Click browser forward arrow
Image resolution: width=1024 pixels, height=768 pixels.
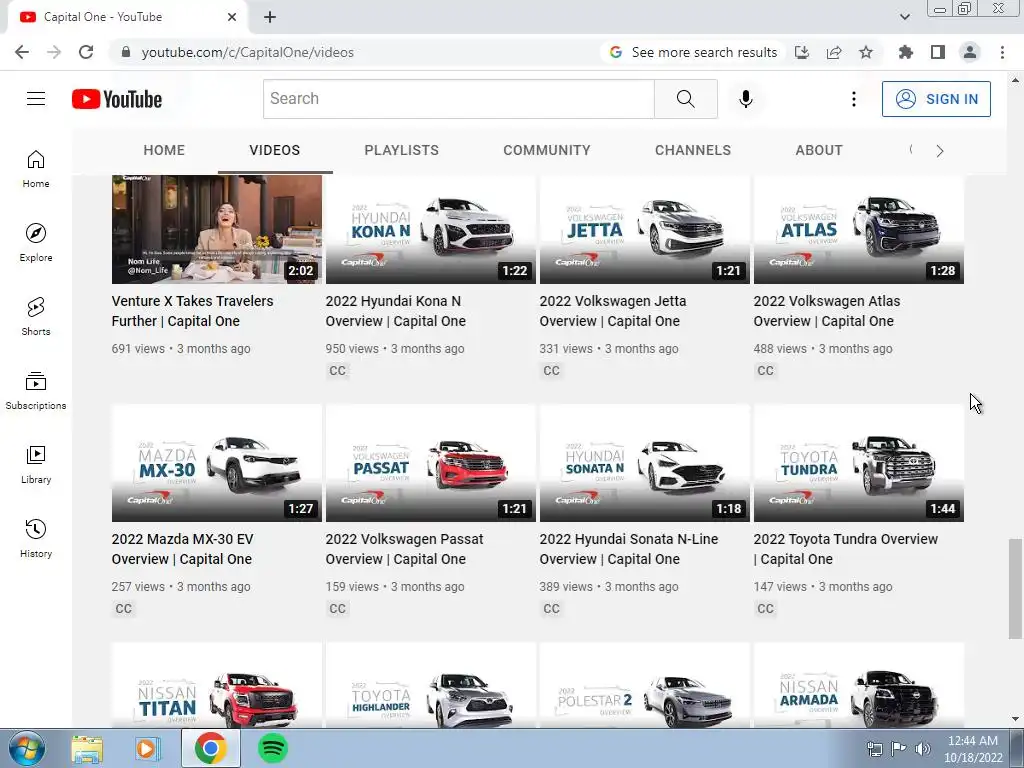pyautogui.click(x=54, y=52)
